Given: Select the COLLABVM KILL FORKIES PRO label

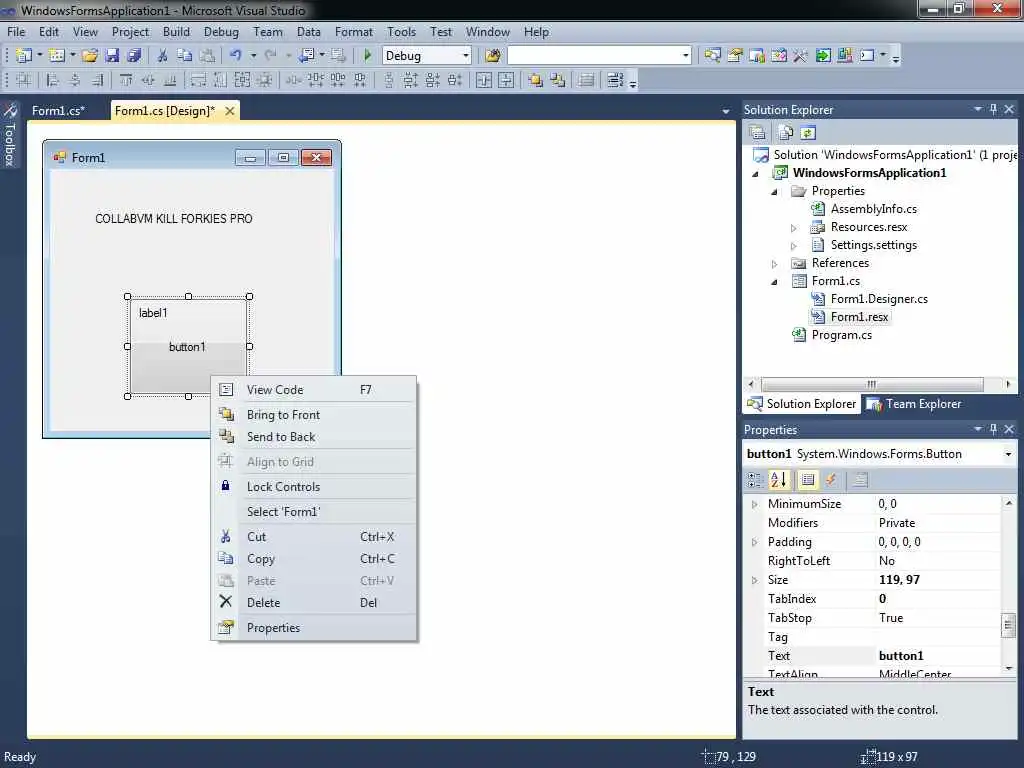Looking at the screenshot, I should (x=174, y=219).
